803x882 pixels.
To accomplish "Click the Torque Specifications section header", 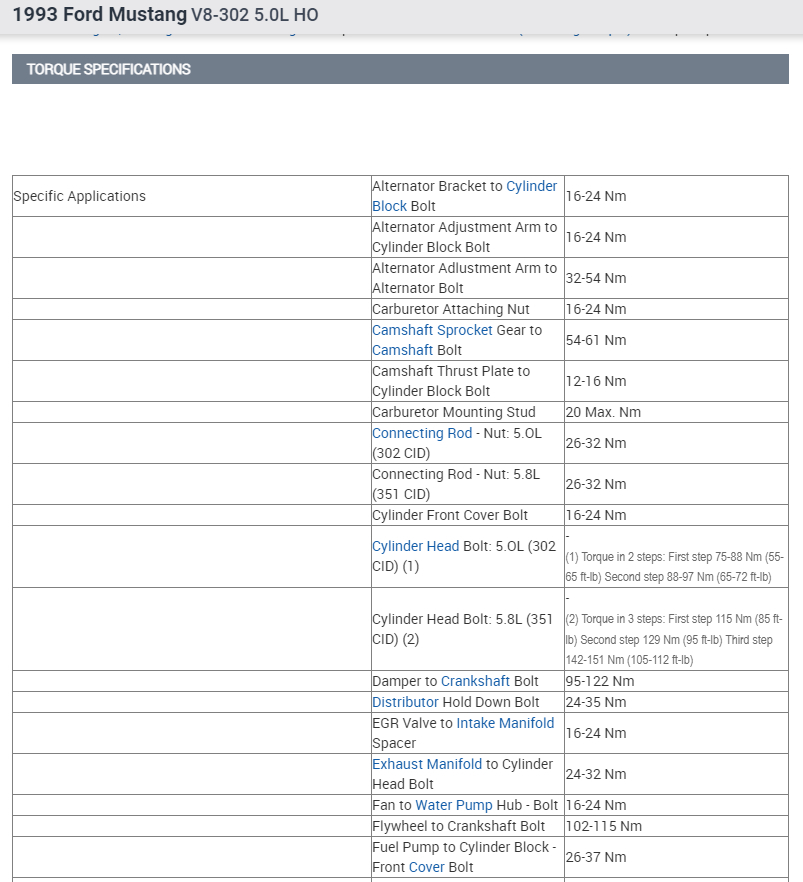I will point(109,69).
